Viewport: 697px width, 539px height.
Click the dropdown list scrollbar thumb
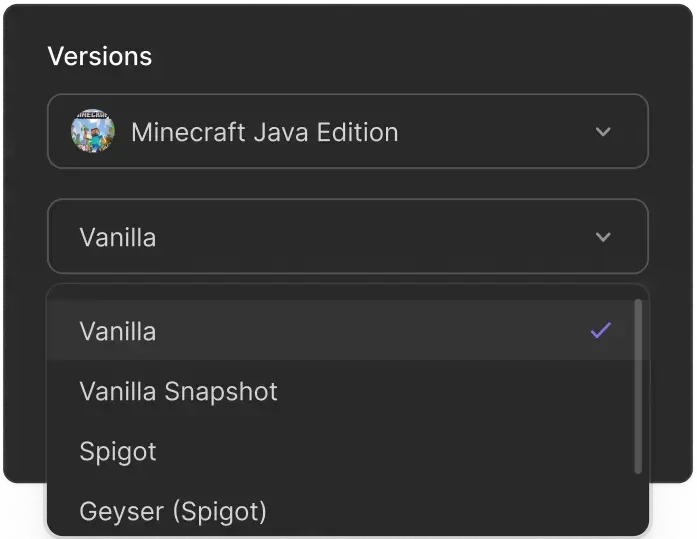pyautogui.click(x=638, y=385)
